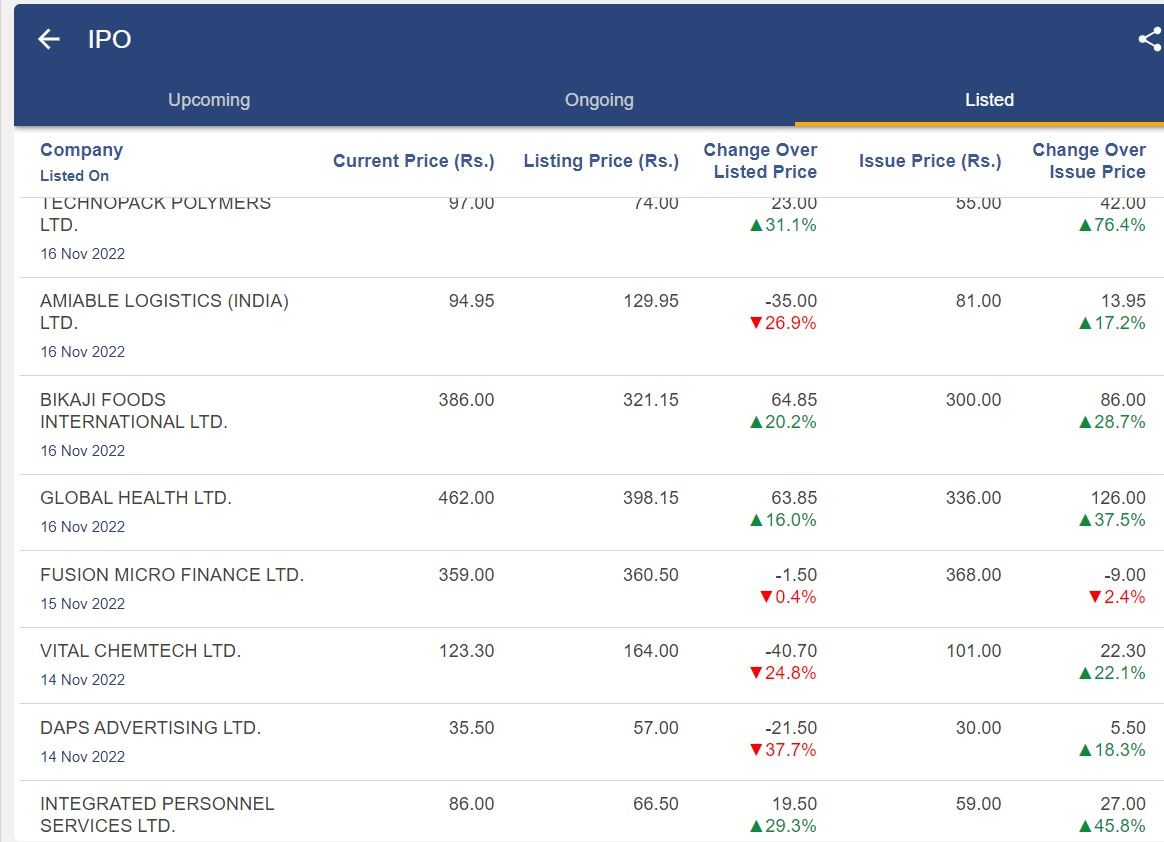Click the IPO page title
This screenshot has width=1164, height=842.
tap(109, 39)
